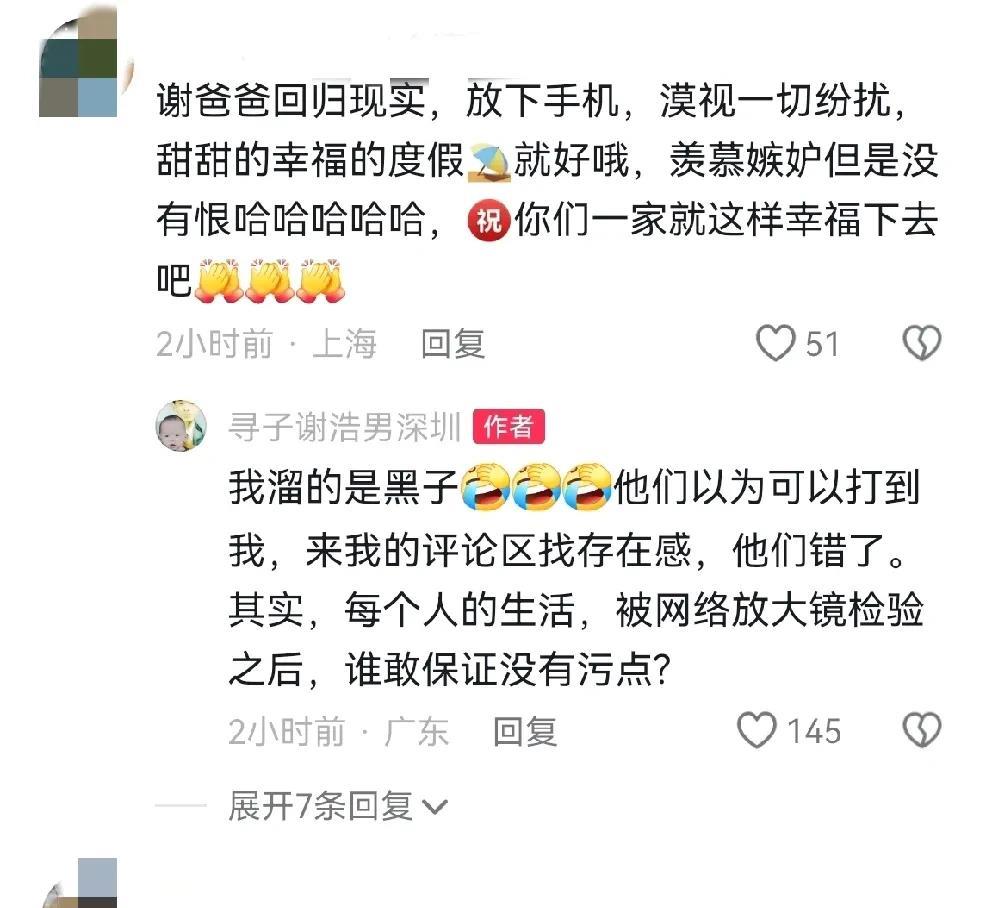
Task: Click the beach umbrella emoji in comment
Action: [x=488, y=163]
